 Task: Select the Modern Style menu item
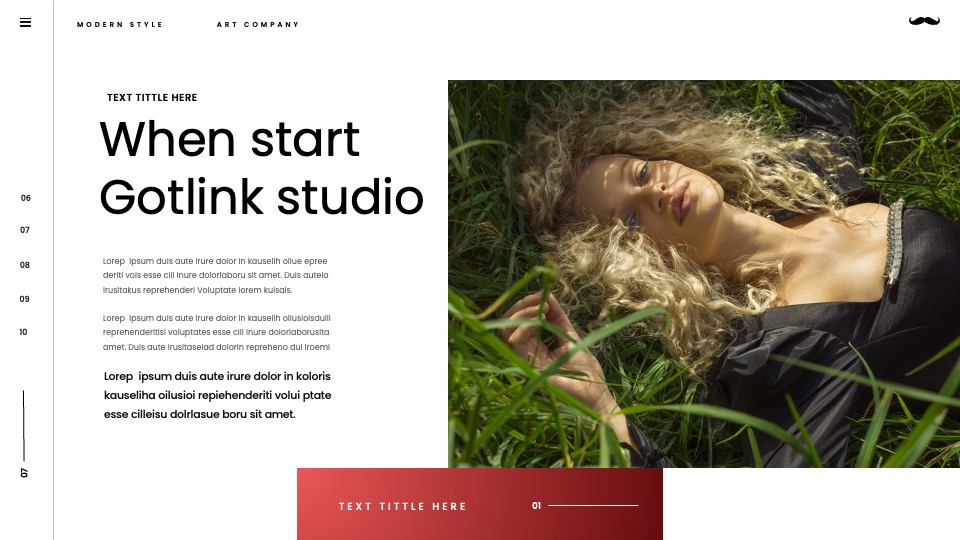click(119, 24)
